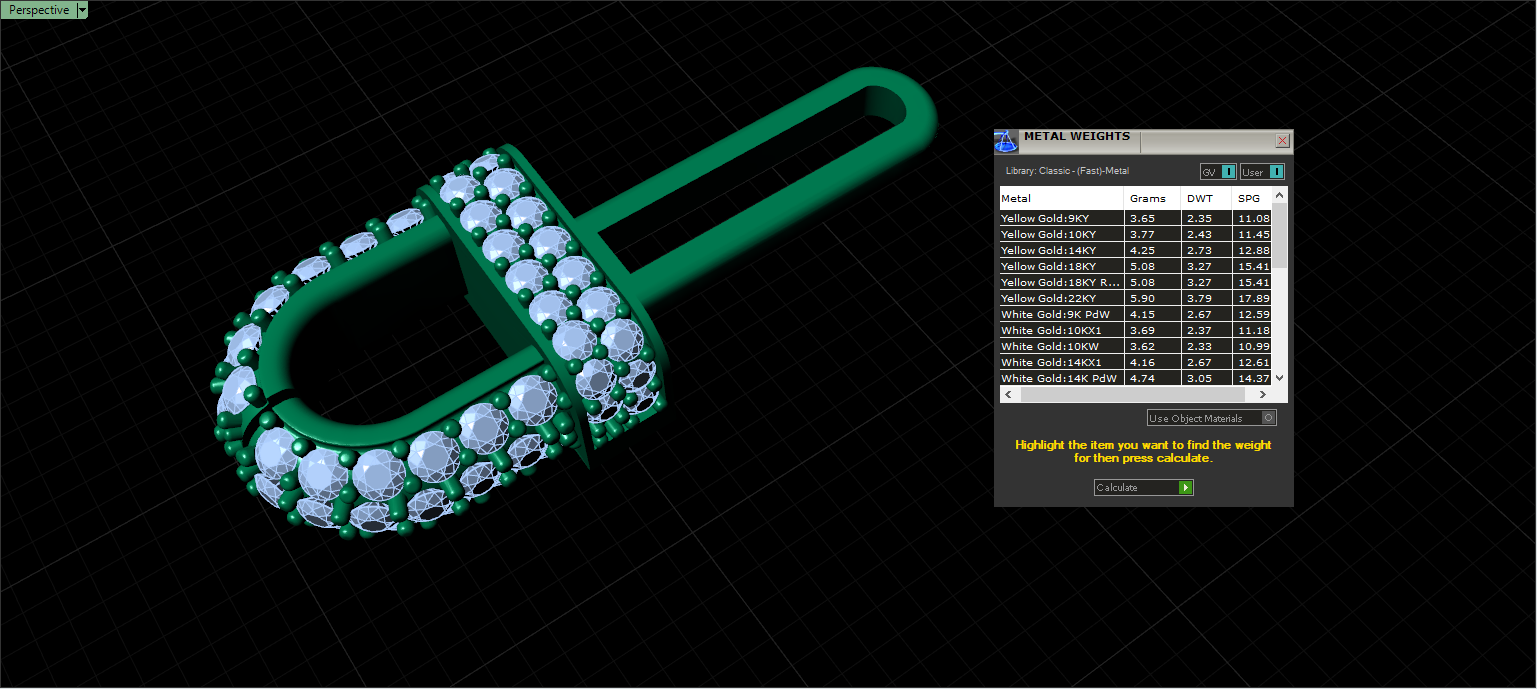Sort by the DWT column header
The height and width of the screenshot is (689, 1537).
click(1206, 198)
